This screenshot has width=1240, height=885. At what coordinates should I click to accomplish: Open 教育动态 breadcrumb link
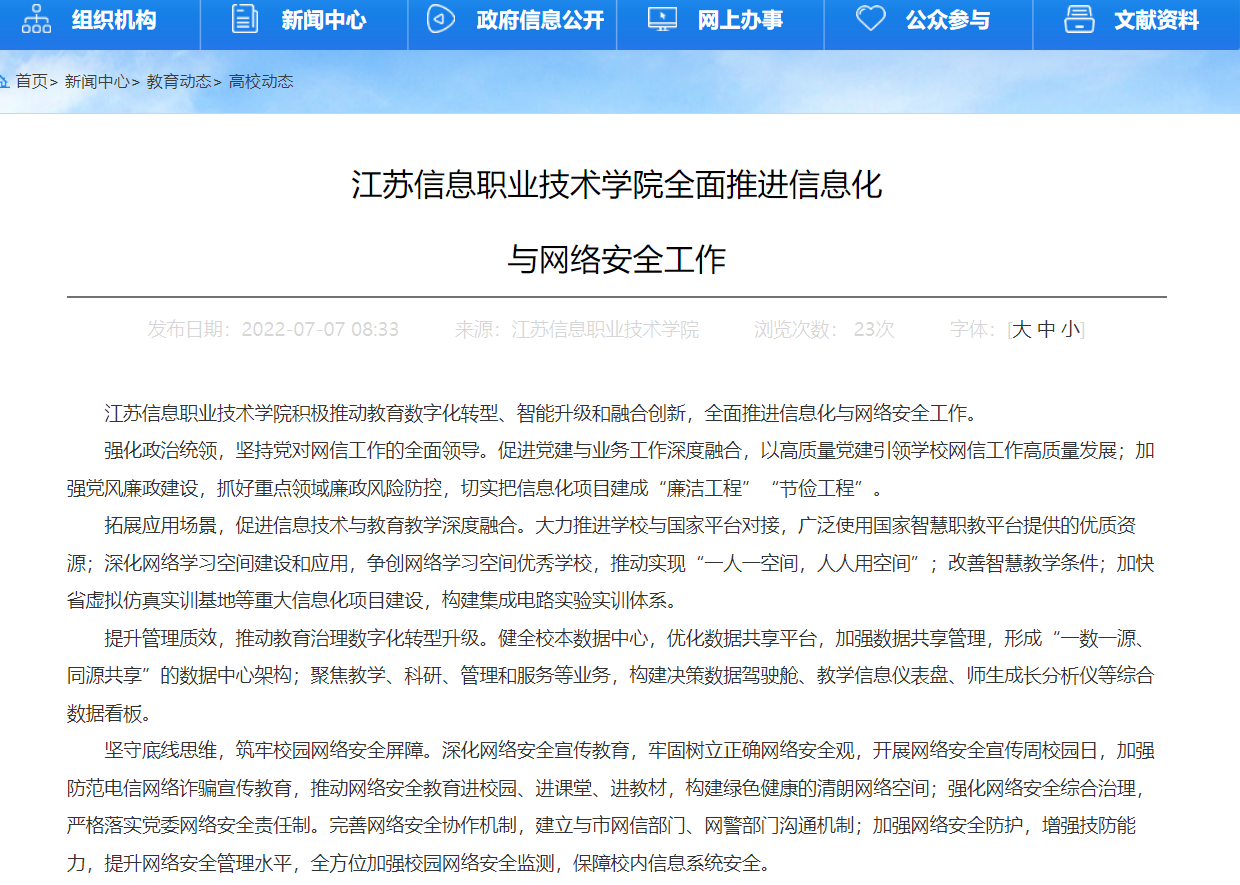[179, 82]
